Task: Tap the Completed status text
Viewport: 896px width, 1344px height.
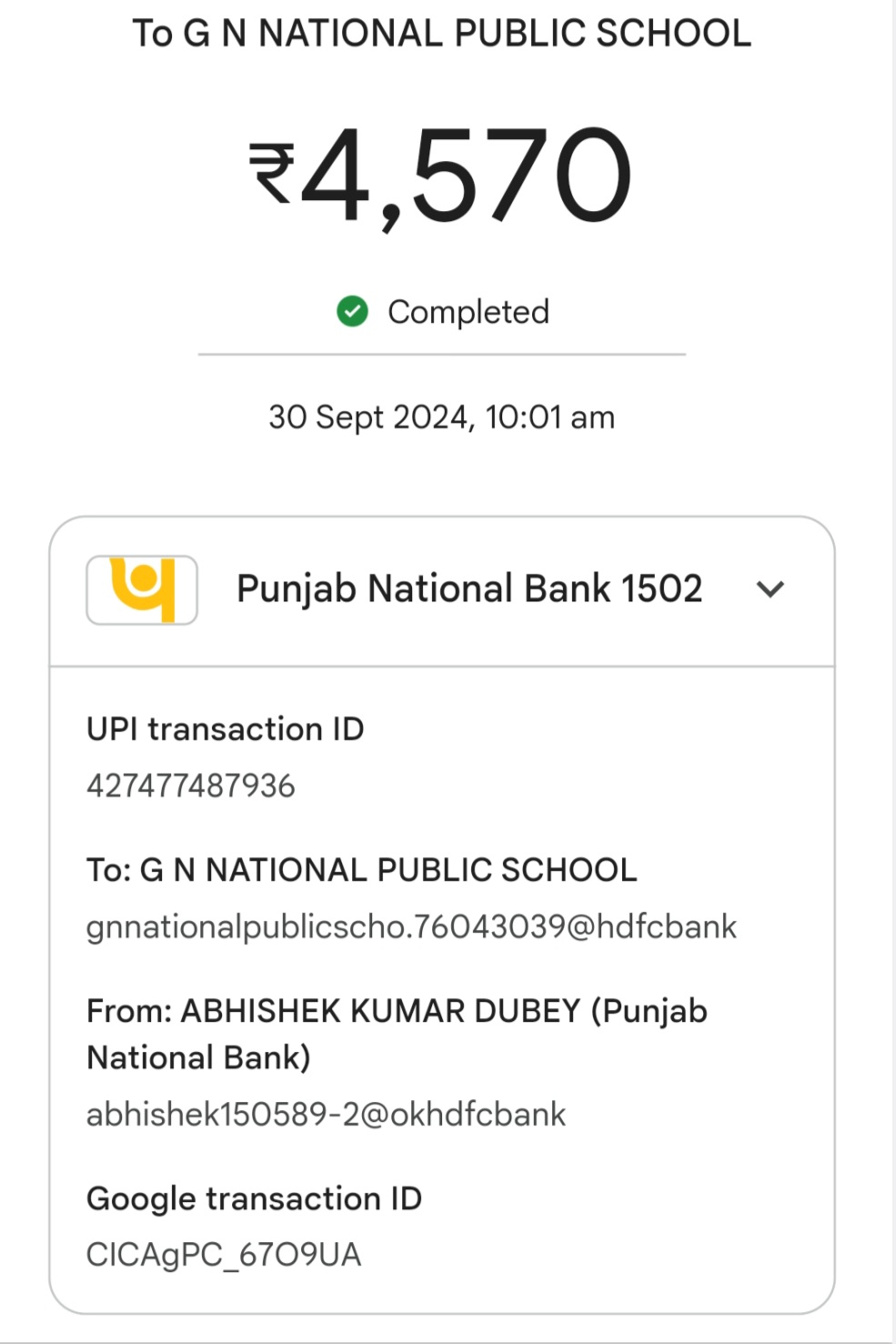Action: [468, 312]
